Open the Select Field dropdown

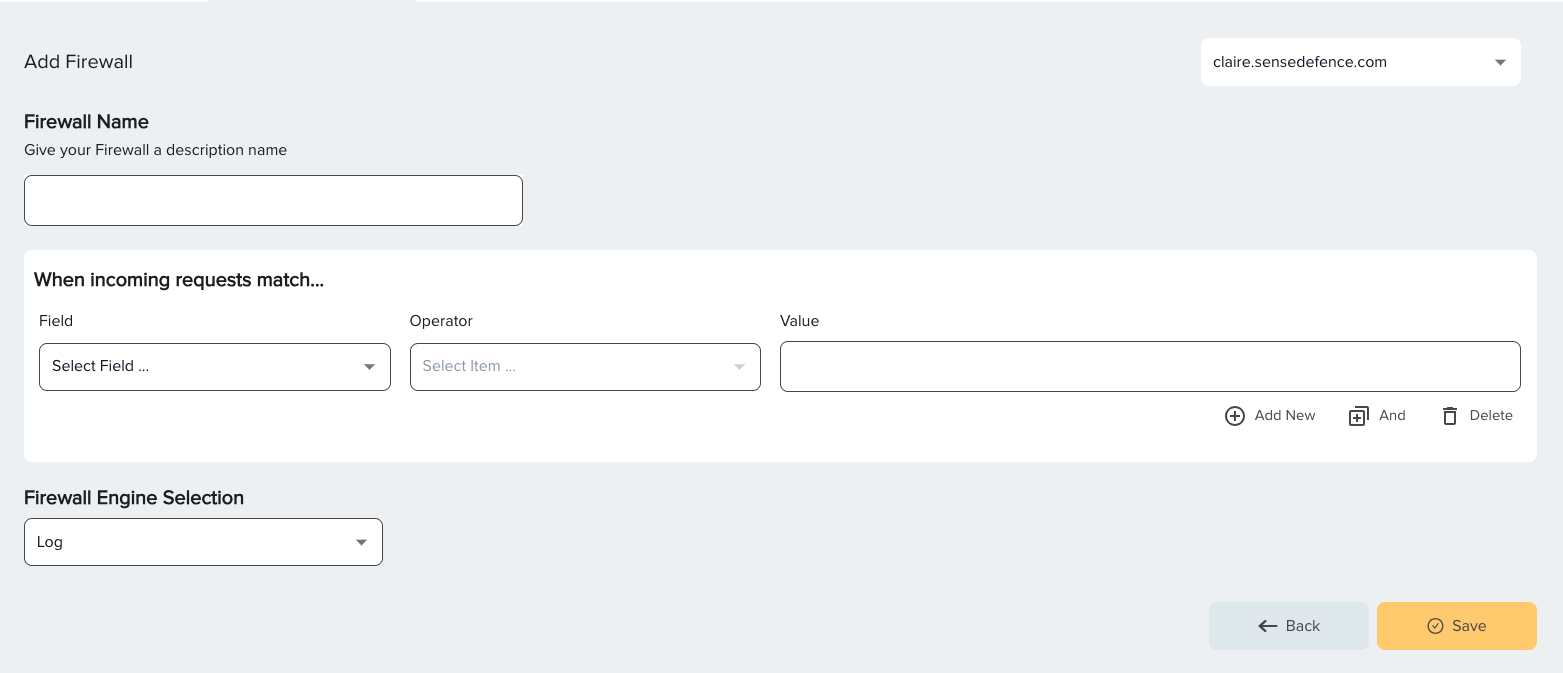(215, 367)
